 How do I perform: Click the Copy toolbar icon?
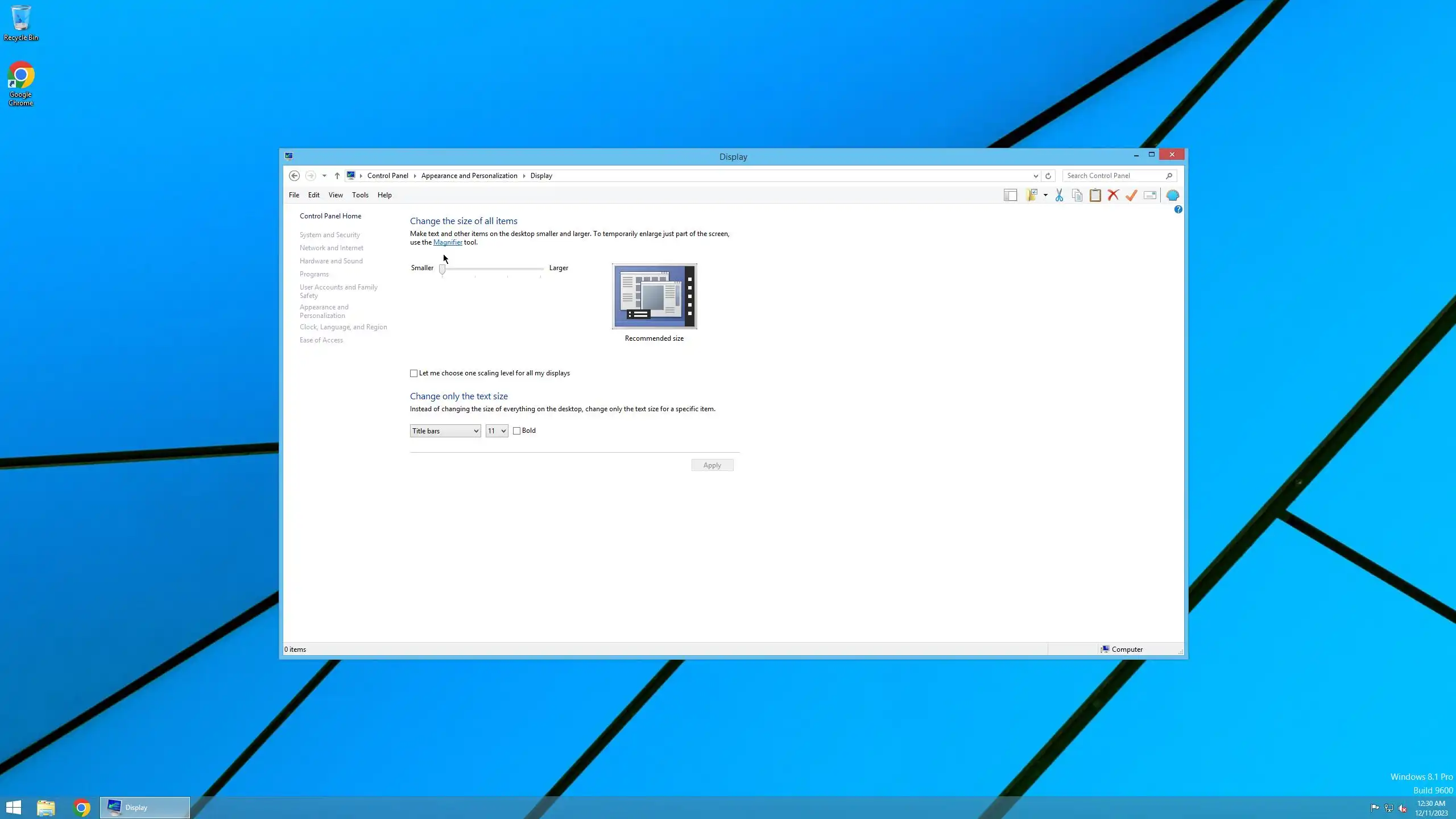1077,195
